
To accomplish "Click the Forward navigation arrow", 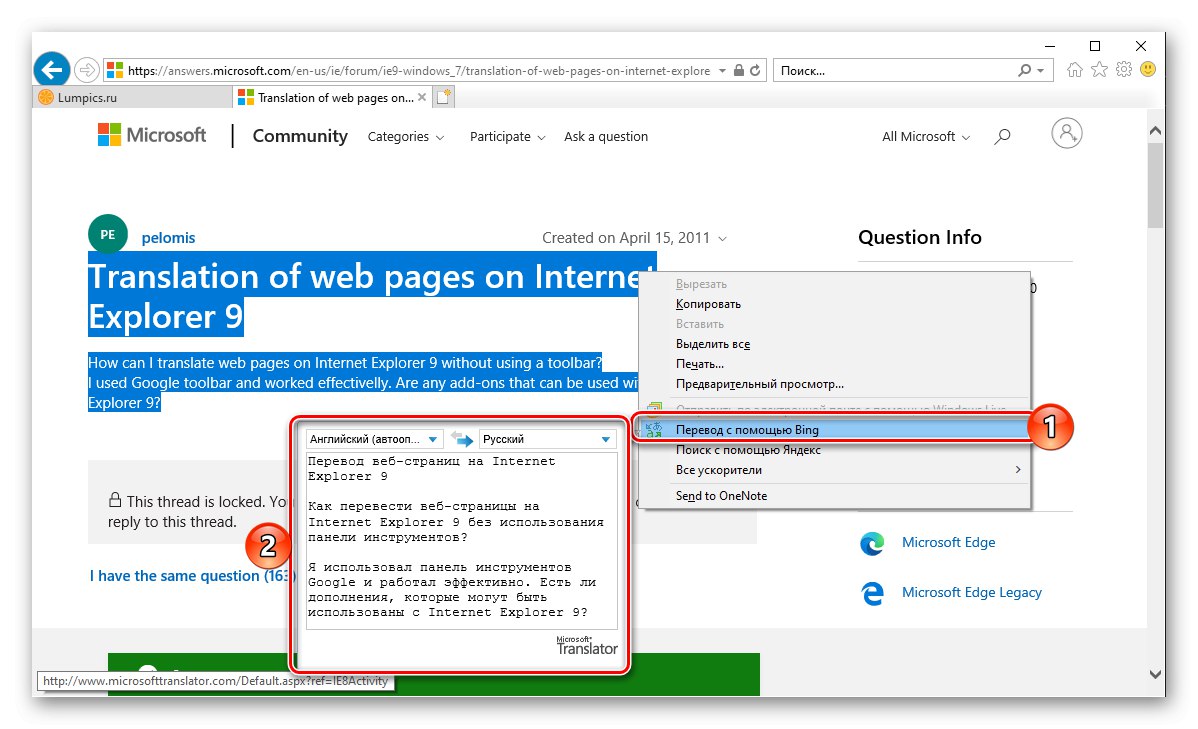I will [86, 69].
